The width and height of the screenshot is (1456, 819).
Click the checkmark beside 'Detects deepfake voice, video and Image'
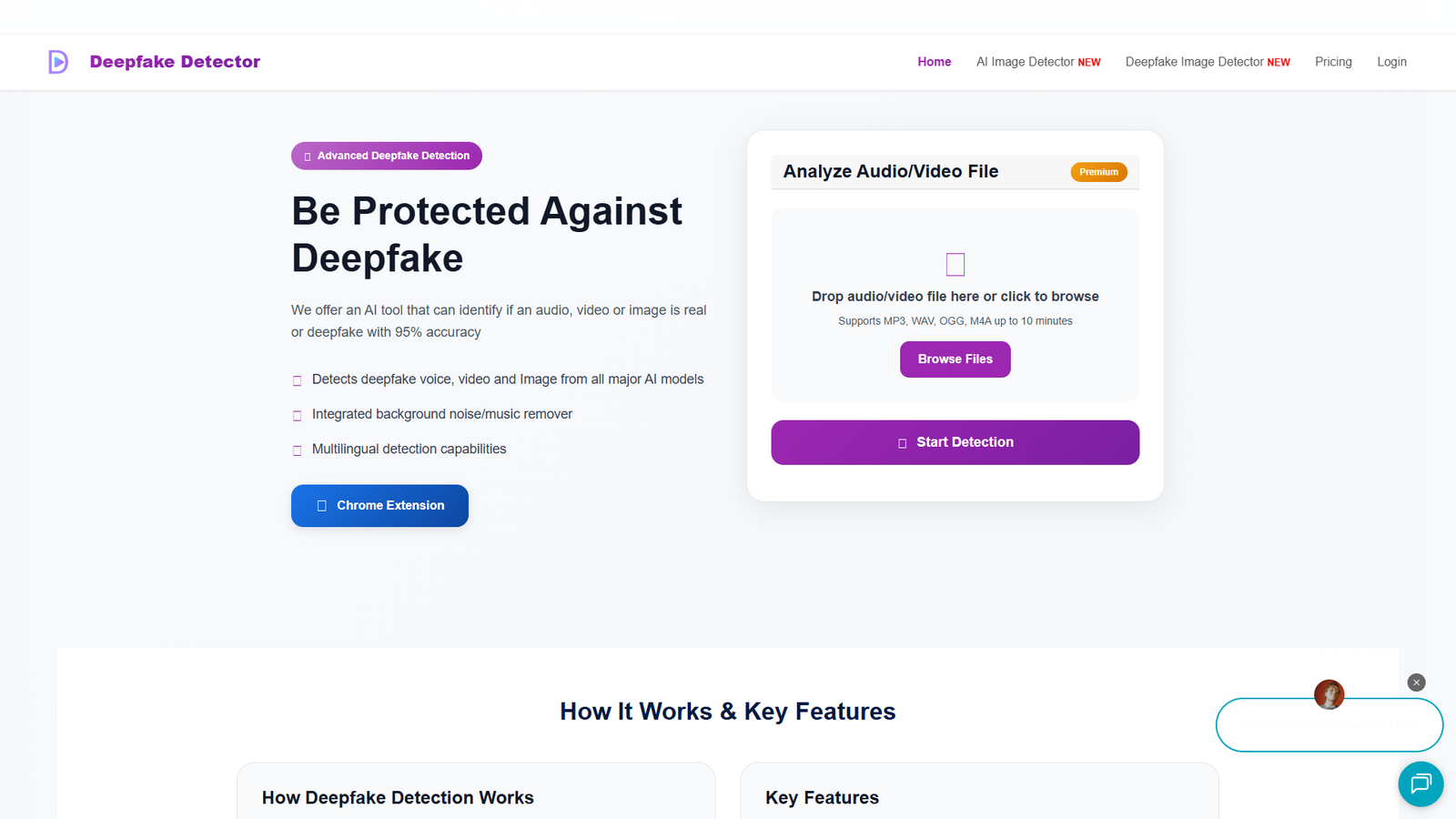coord(298,379)
